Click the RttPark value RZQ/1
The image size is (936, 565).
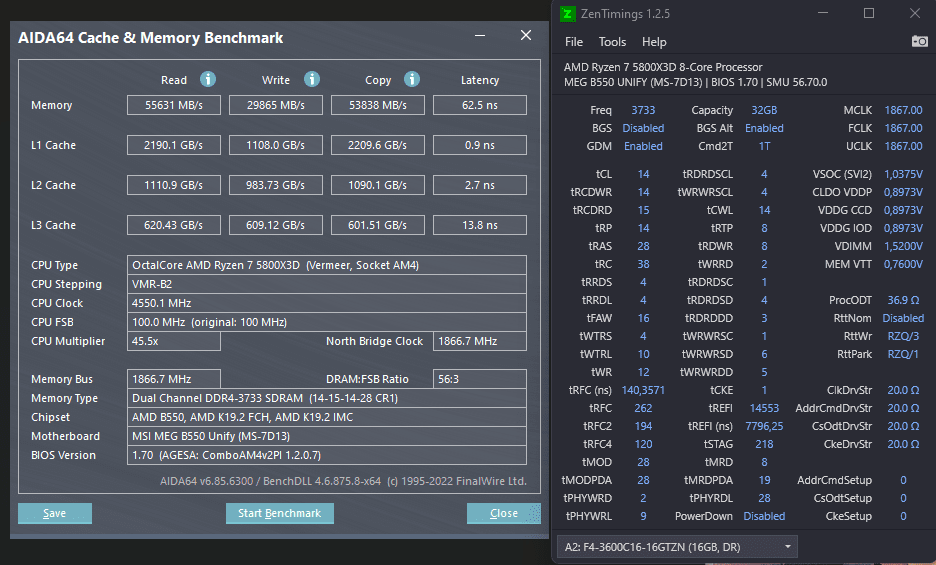pyautogui.click(x=903, y=354)
